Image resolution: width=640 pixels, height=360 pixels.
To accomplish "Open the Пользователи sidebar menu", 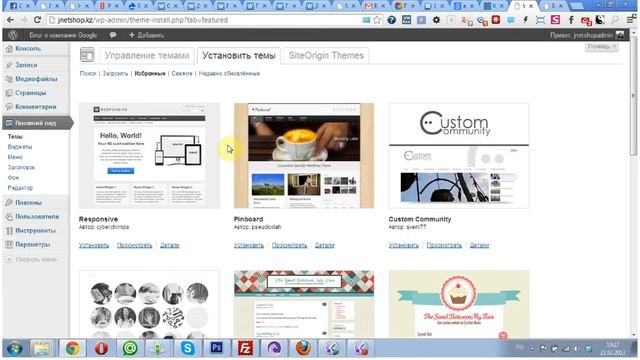I will [36, 216].
